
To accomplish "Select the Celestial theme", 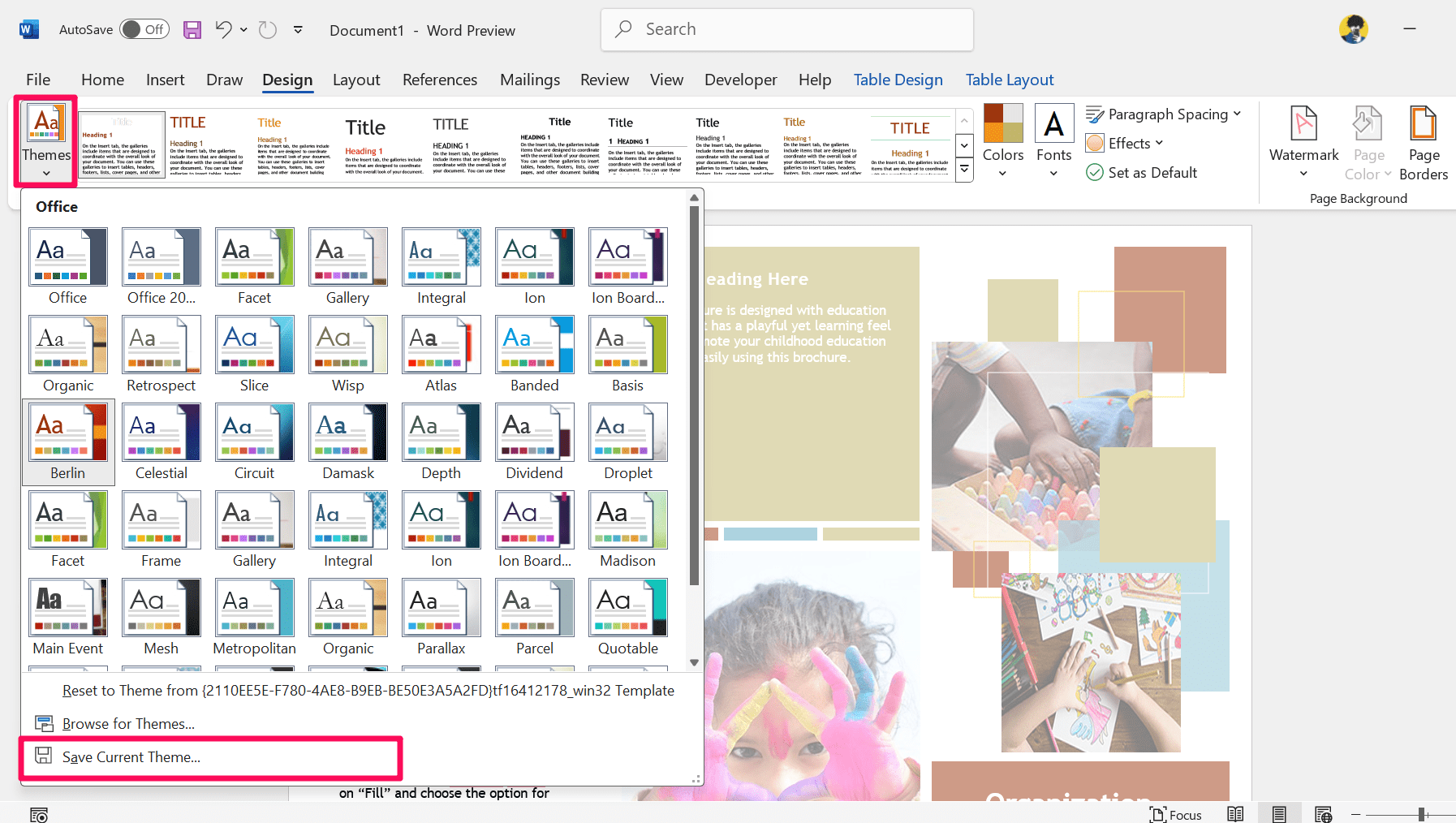I will (x=162, y=442).
